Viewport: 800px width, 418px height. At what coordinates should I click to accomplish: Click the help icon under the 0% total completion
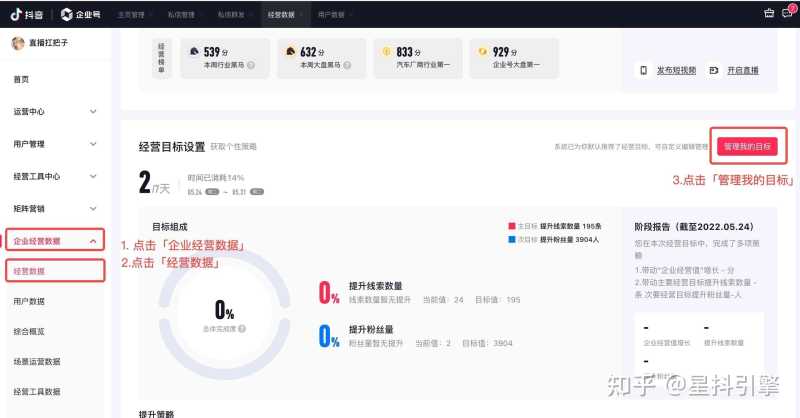coord(242,329)
